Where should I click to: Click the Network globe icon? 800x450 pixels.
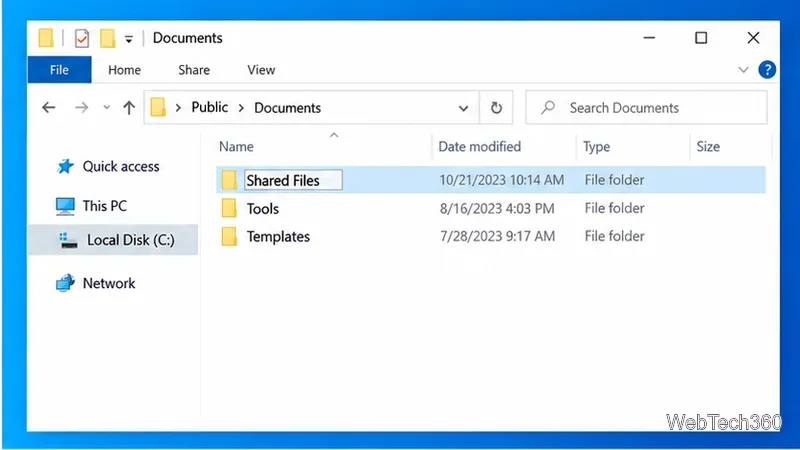[x=65, y=283]
